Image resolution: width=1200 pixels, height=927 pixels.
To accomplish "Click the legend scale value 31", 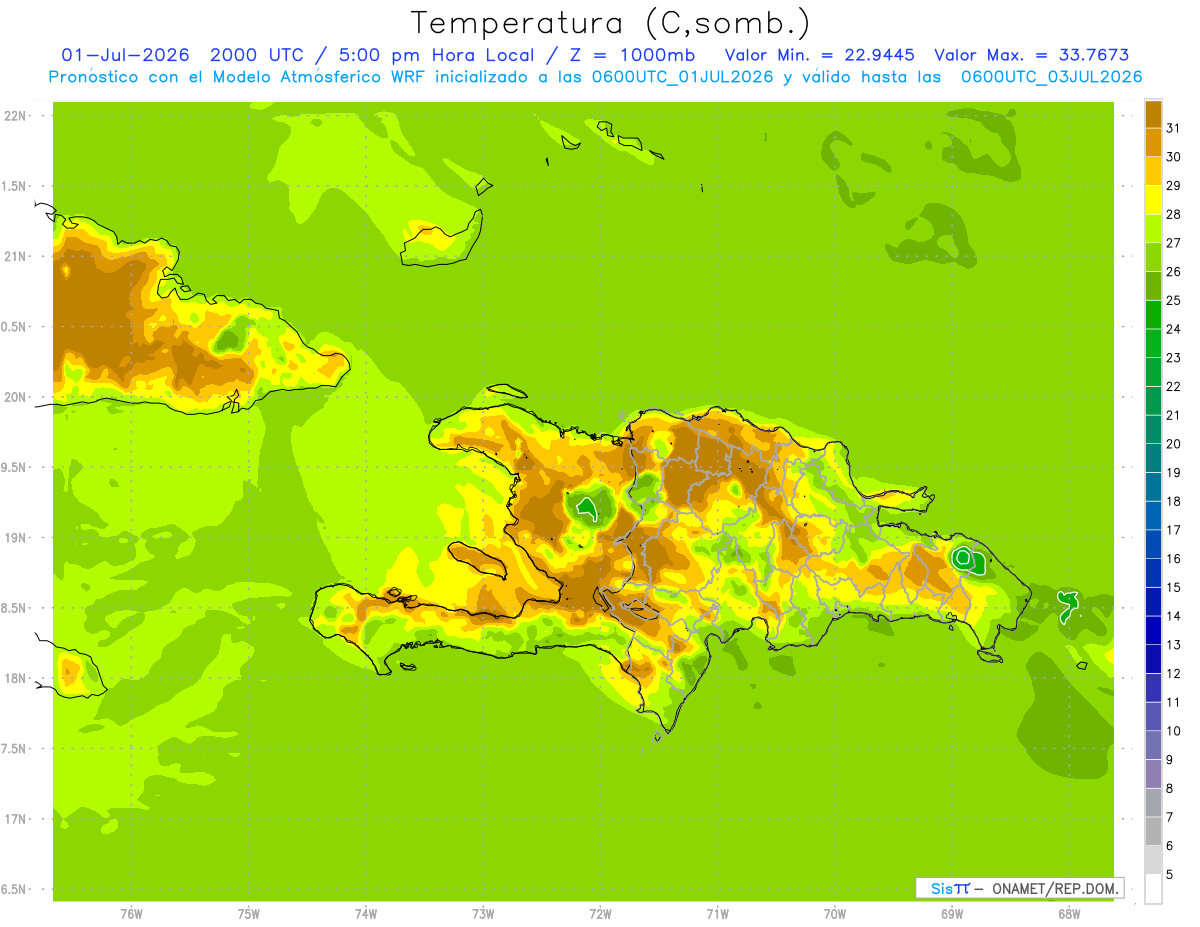I will coord(1173,127).
